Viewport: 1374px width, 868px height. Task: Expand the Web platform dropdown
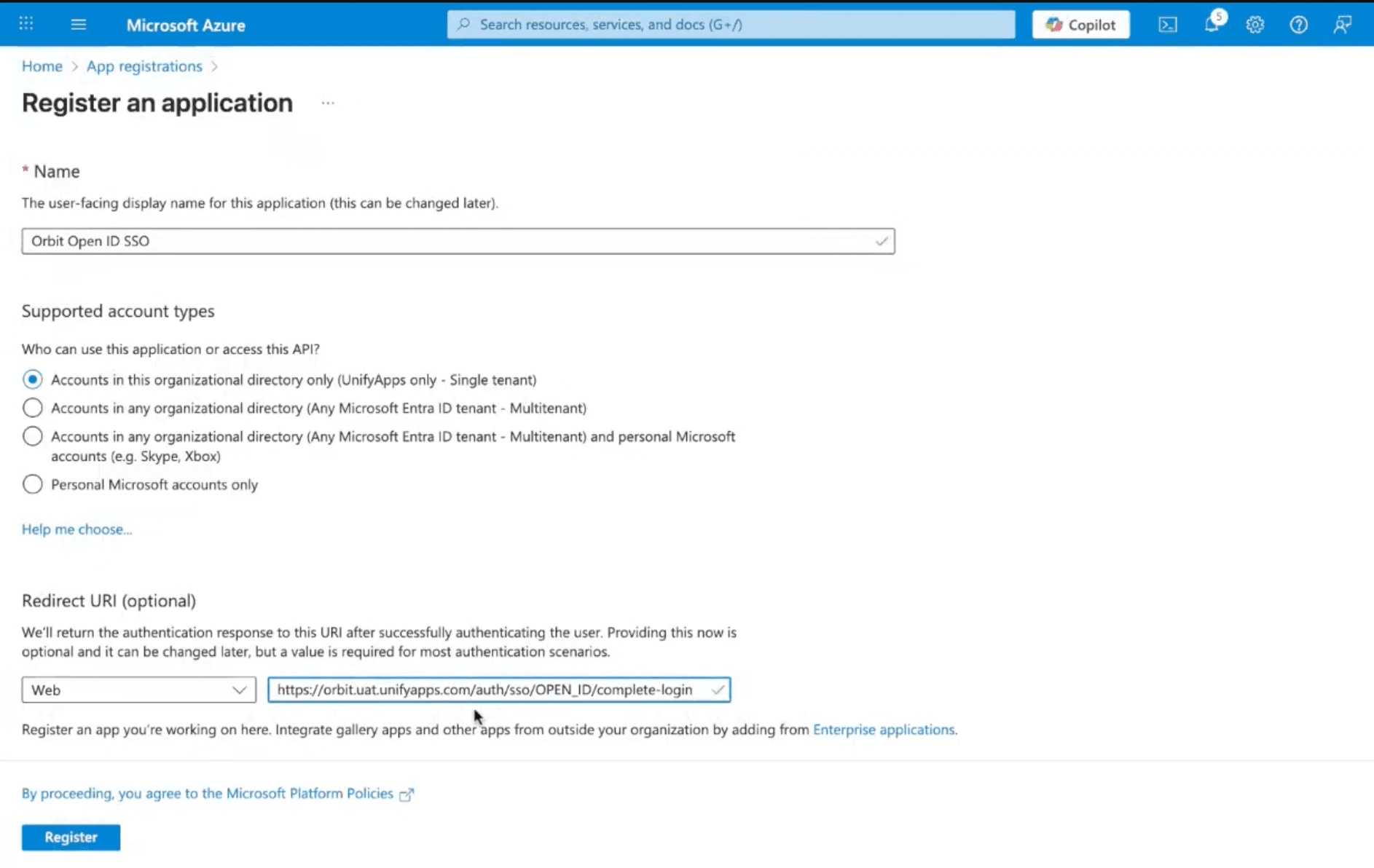click(138, 690)
